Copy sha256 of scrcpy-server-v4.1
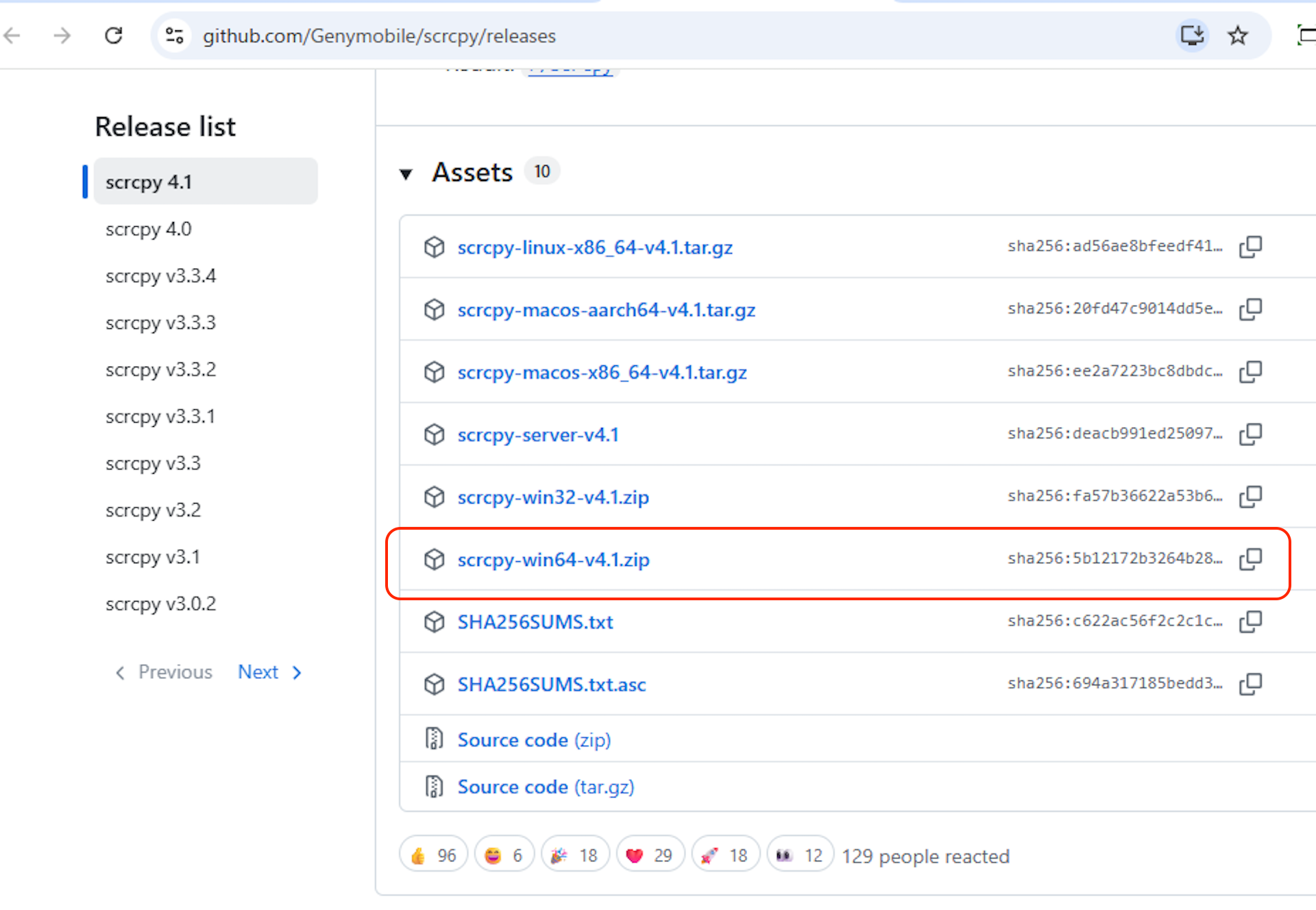Screen dimensions: 1316x910 tap(1251, 434)
